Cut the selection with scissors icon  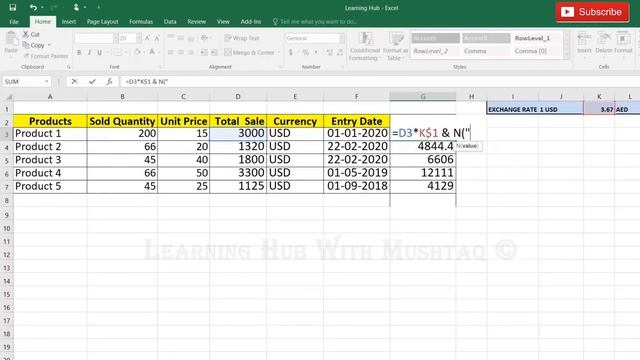point(31,34)
